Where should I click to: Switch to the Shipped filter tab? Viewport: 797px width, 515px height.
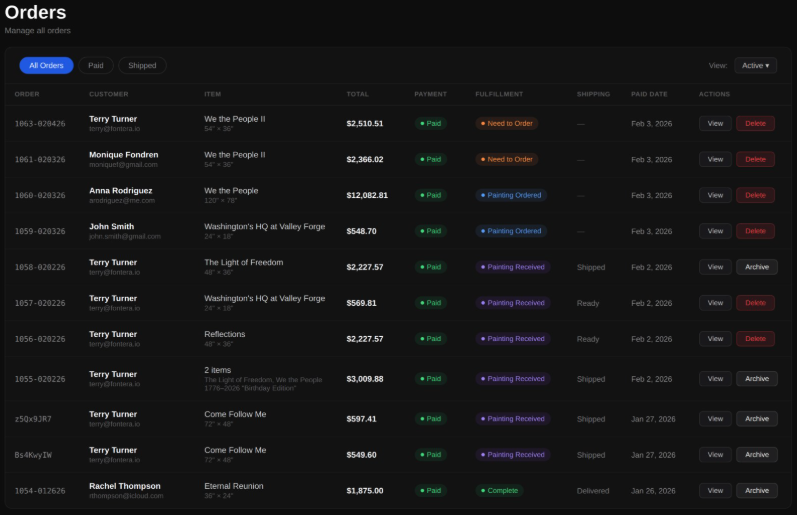142,65
